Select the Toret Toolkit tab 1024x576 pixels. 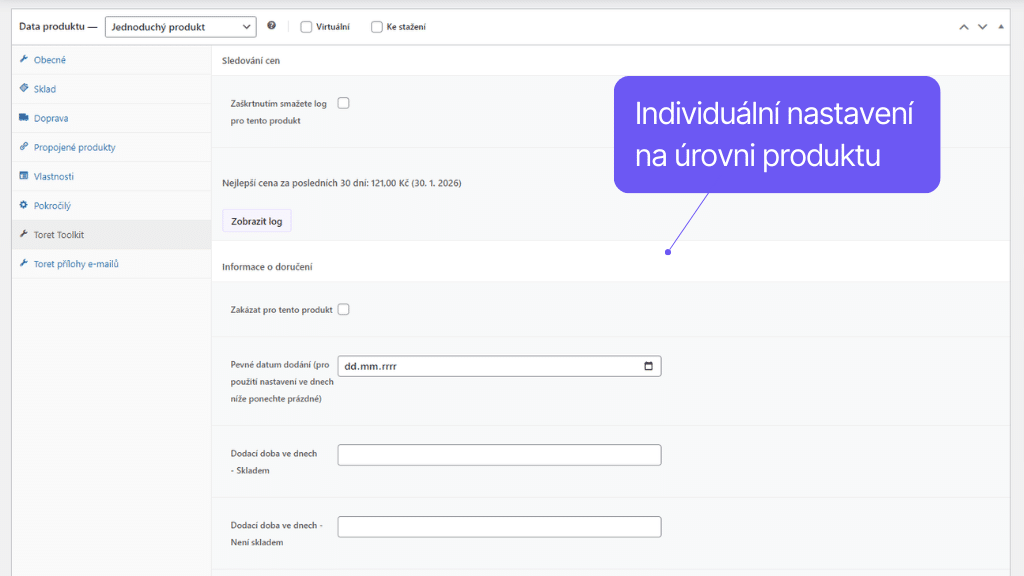tap(112, 234)
